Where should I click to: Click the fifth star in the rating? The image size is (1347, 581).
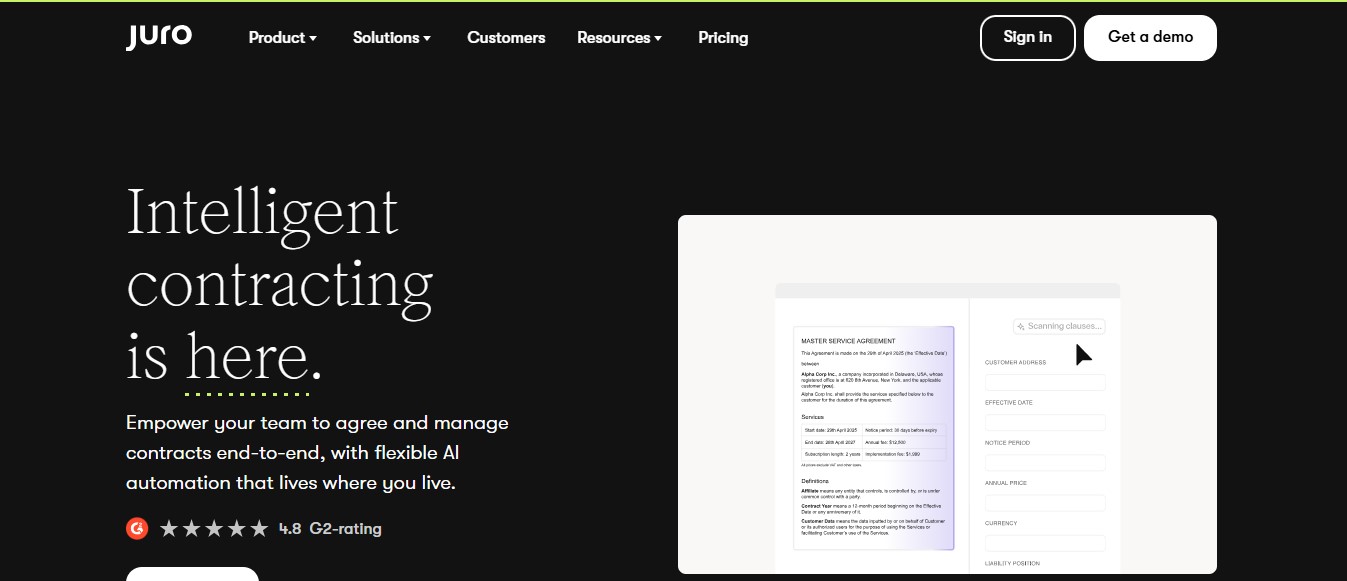259,528
